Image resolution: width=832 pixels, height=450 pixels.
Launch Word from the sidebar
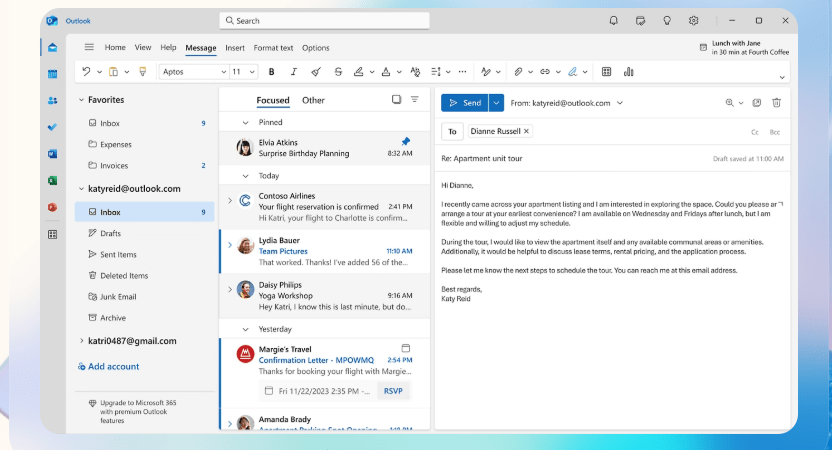point(53,154)
